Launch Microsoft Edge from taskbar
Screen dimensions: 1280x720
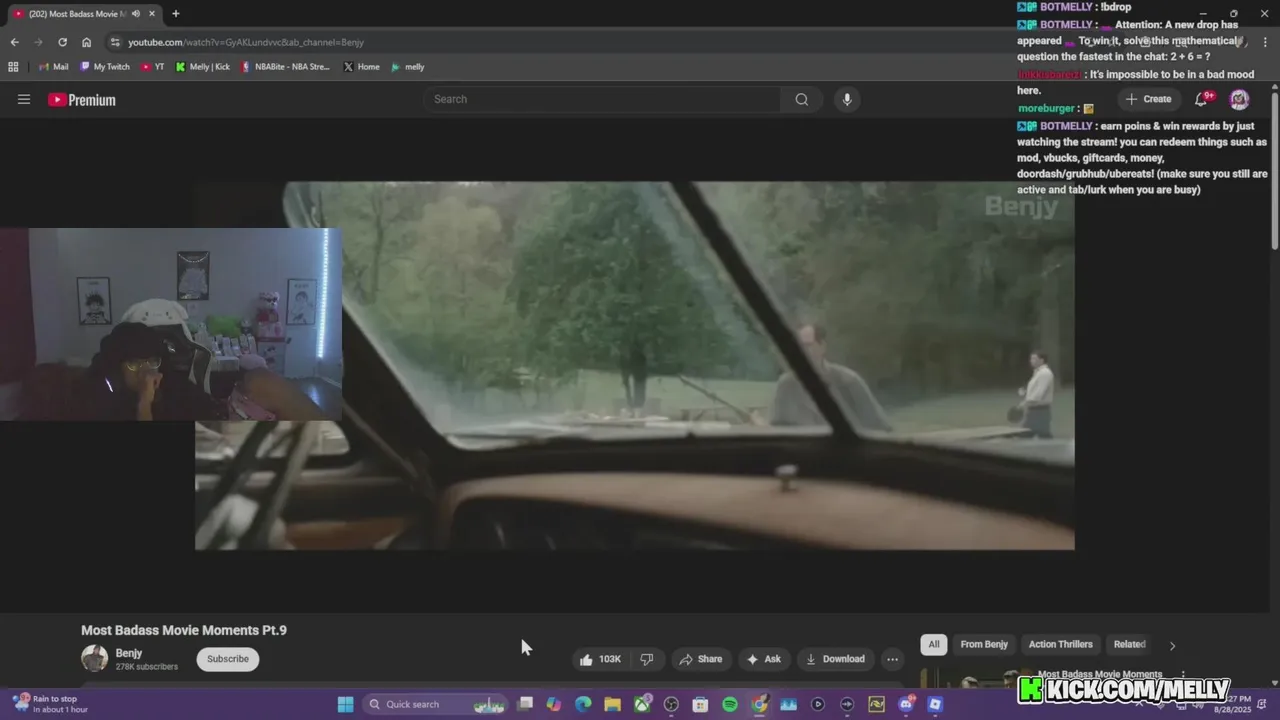pyautogui.click(x=583, y=704)
